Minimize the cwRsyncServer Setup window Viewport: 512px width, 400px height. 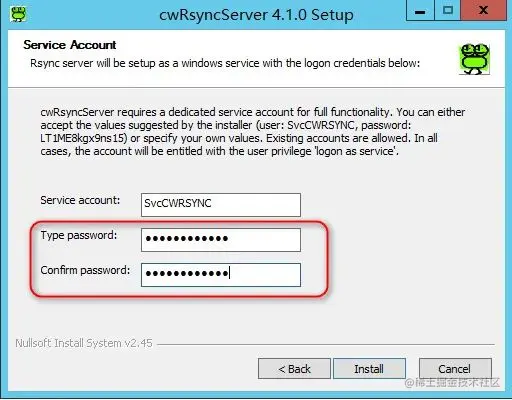(x=420, y=11)
